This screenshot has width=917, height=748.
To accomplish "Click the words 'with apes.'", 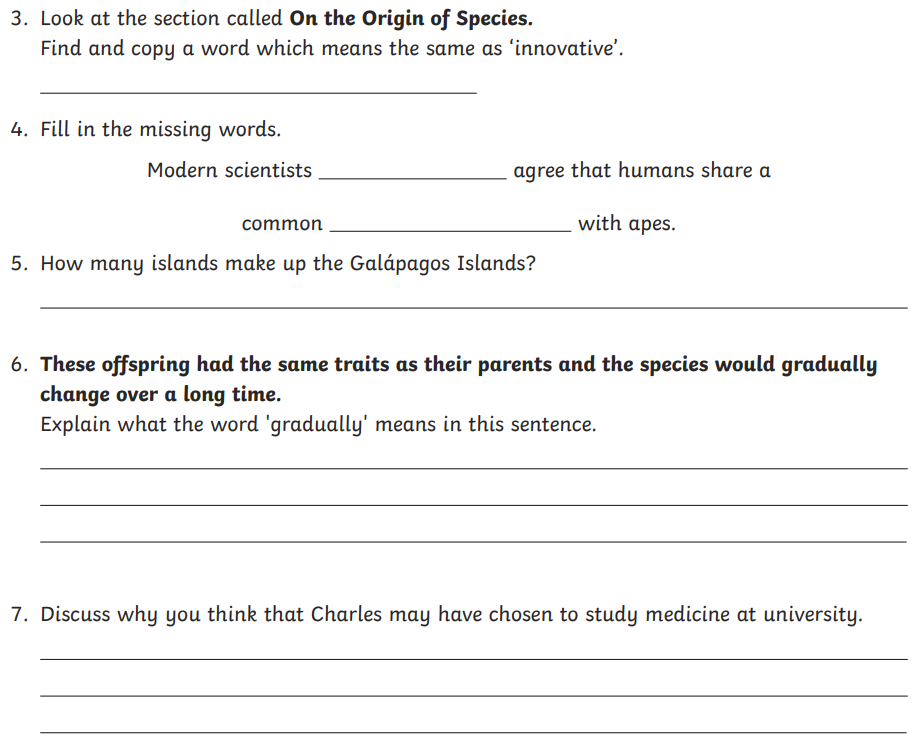I will [626, 224].
